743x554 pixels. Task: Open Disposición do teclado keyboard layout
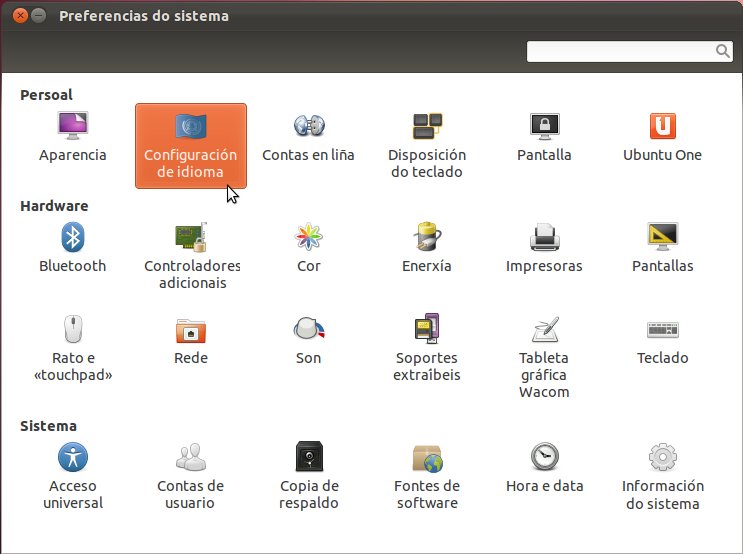(427, 145)
